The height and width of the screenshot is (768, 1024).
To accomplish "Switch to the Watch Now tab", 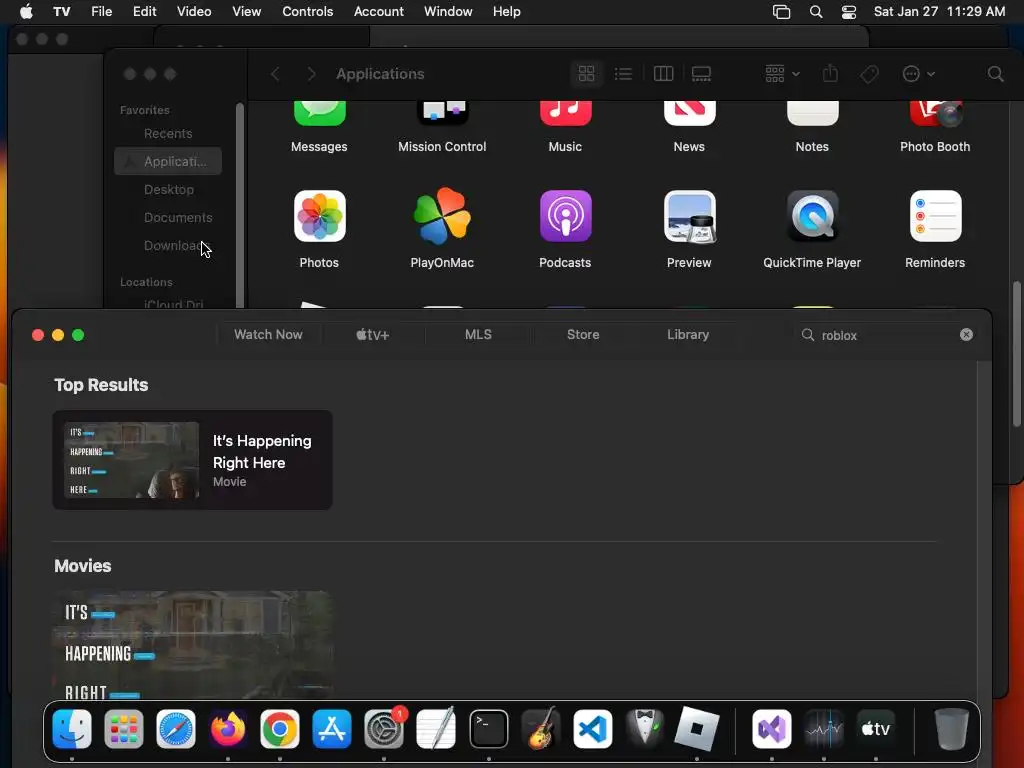I will coord(268,334).
